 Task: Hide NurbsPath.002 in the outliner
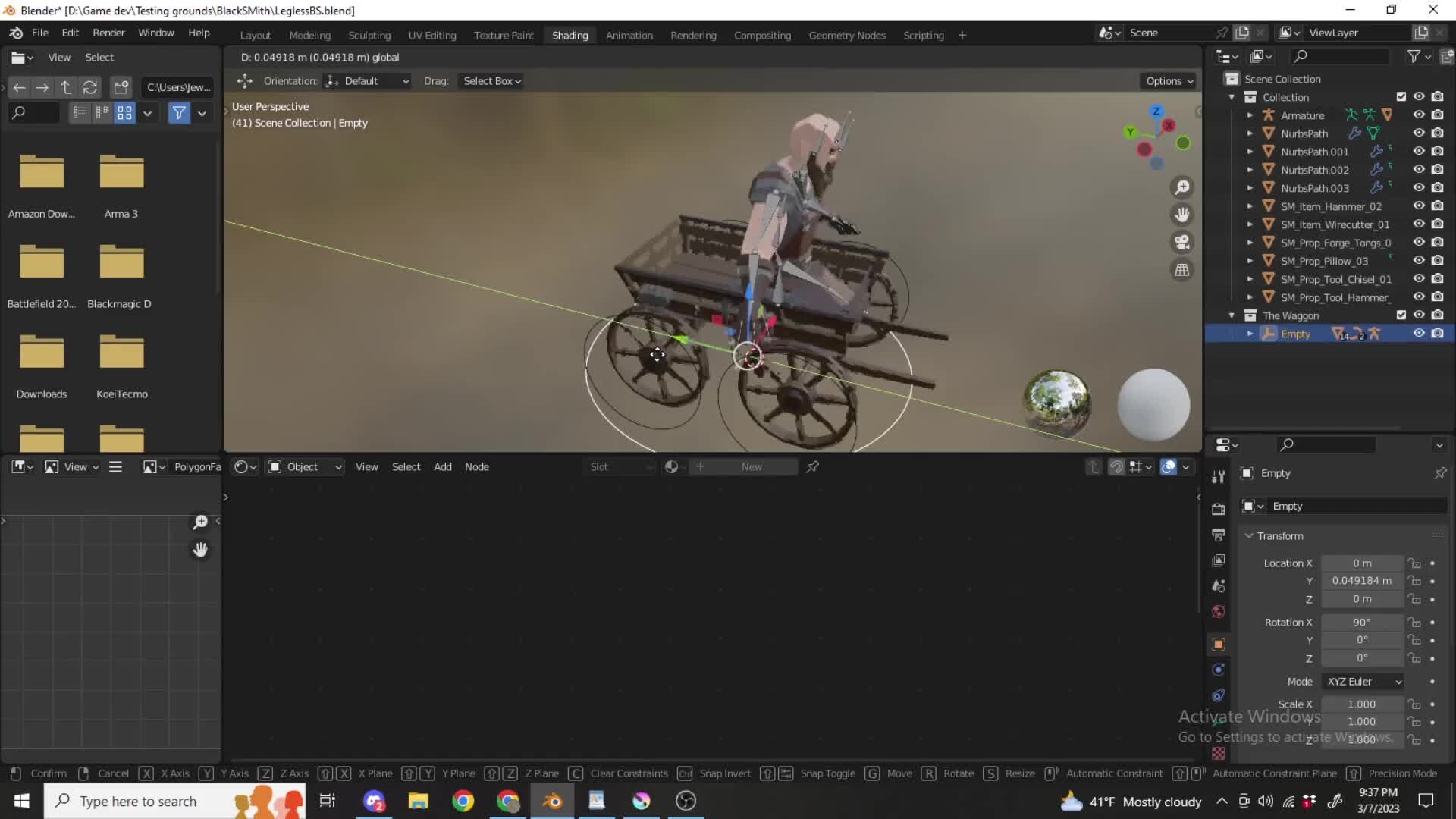(x=1419, y=169)
